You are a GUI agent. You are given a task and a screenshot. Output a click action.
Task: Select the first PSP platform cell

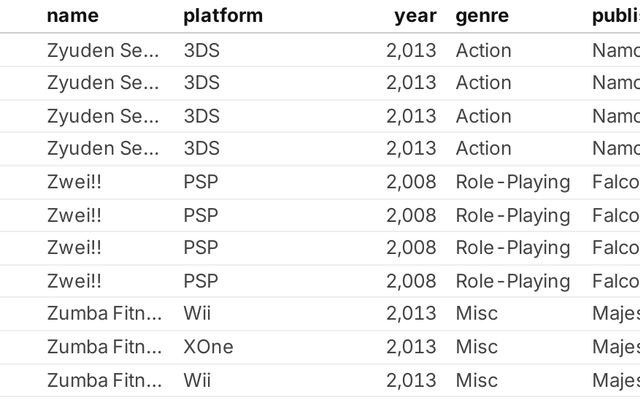201,182
